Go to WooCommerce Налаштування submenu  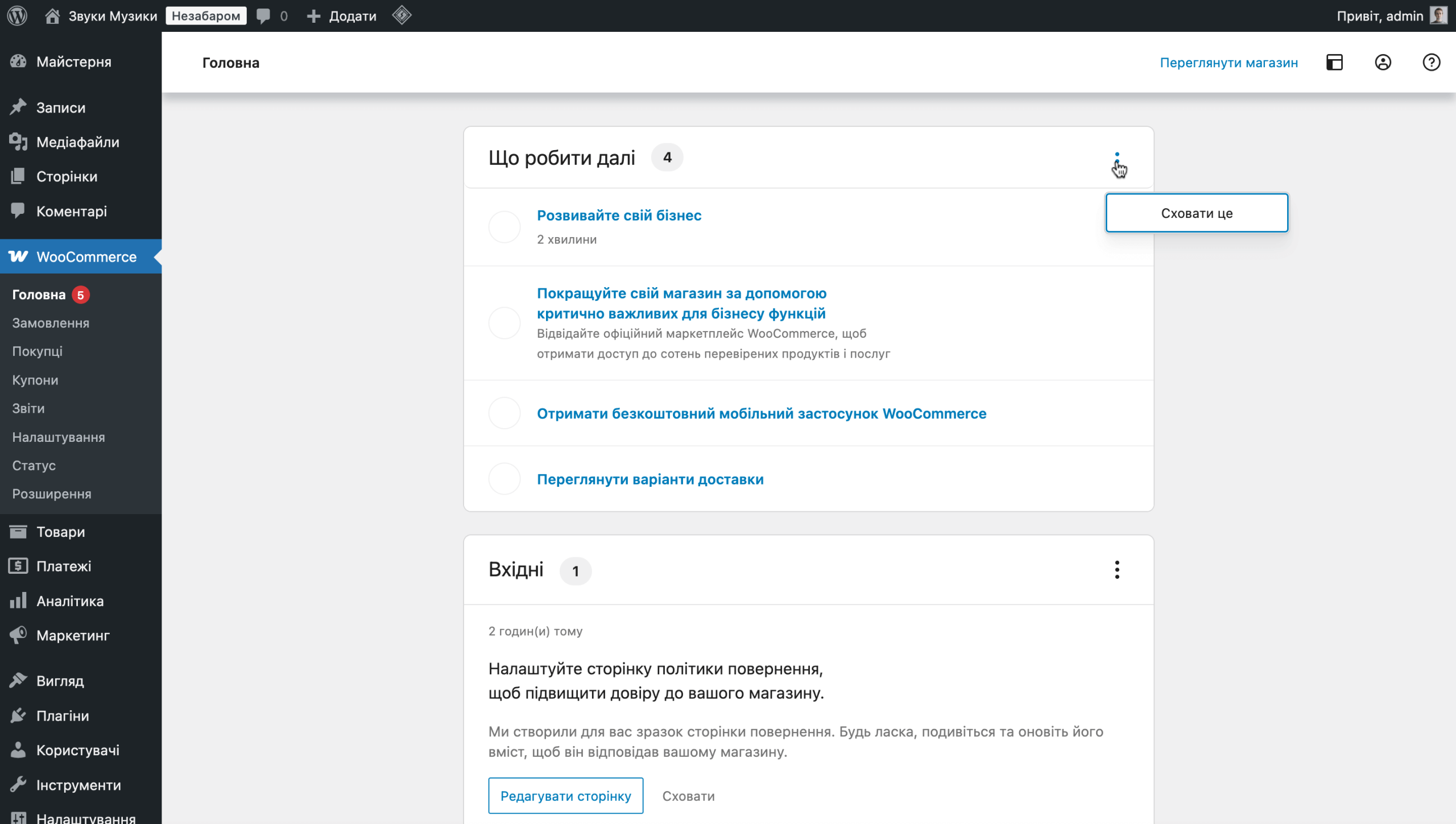pos(59,437)
